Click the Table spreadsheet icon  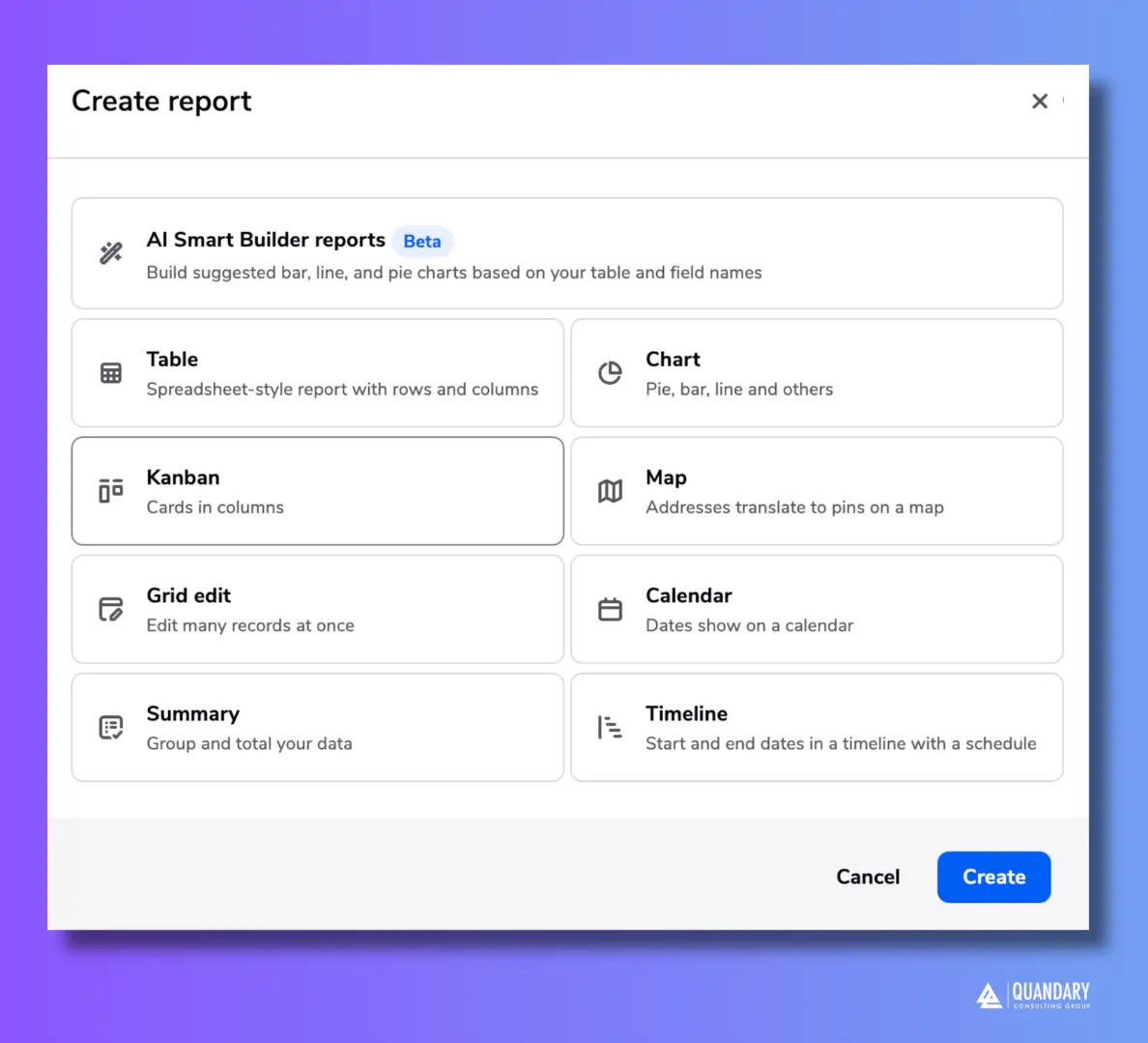(111, 372)
